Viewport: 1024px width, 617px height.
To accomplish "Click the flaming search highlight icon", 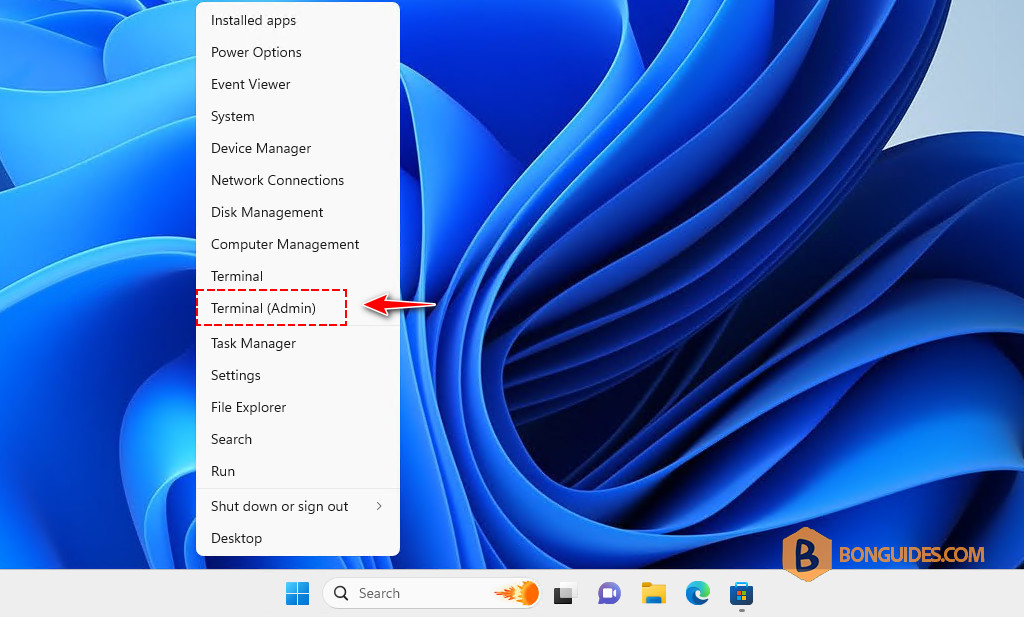I will tap(517, 593).
